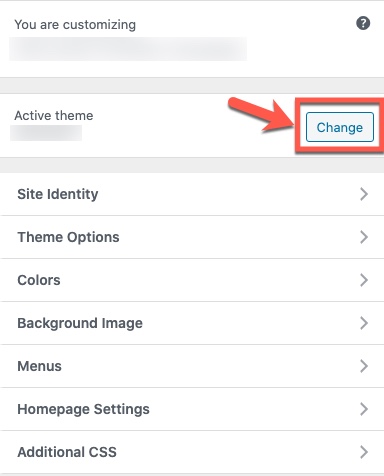The height and width of the screenshot is (476, 384).
Task: Click the chevron next to Additional CSS
Action: point(364,452)
